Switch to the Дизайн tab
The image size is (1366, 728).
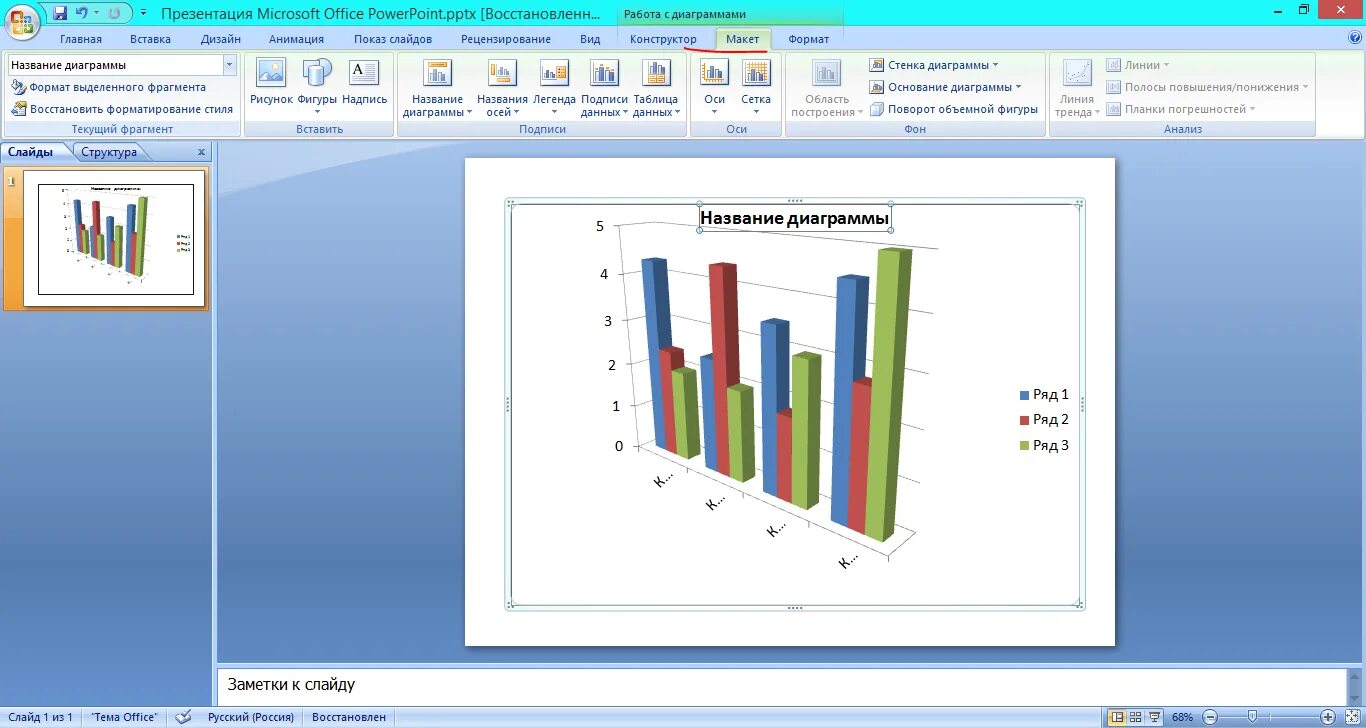pos(220,39)
